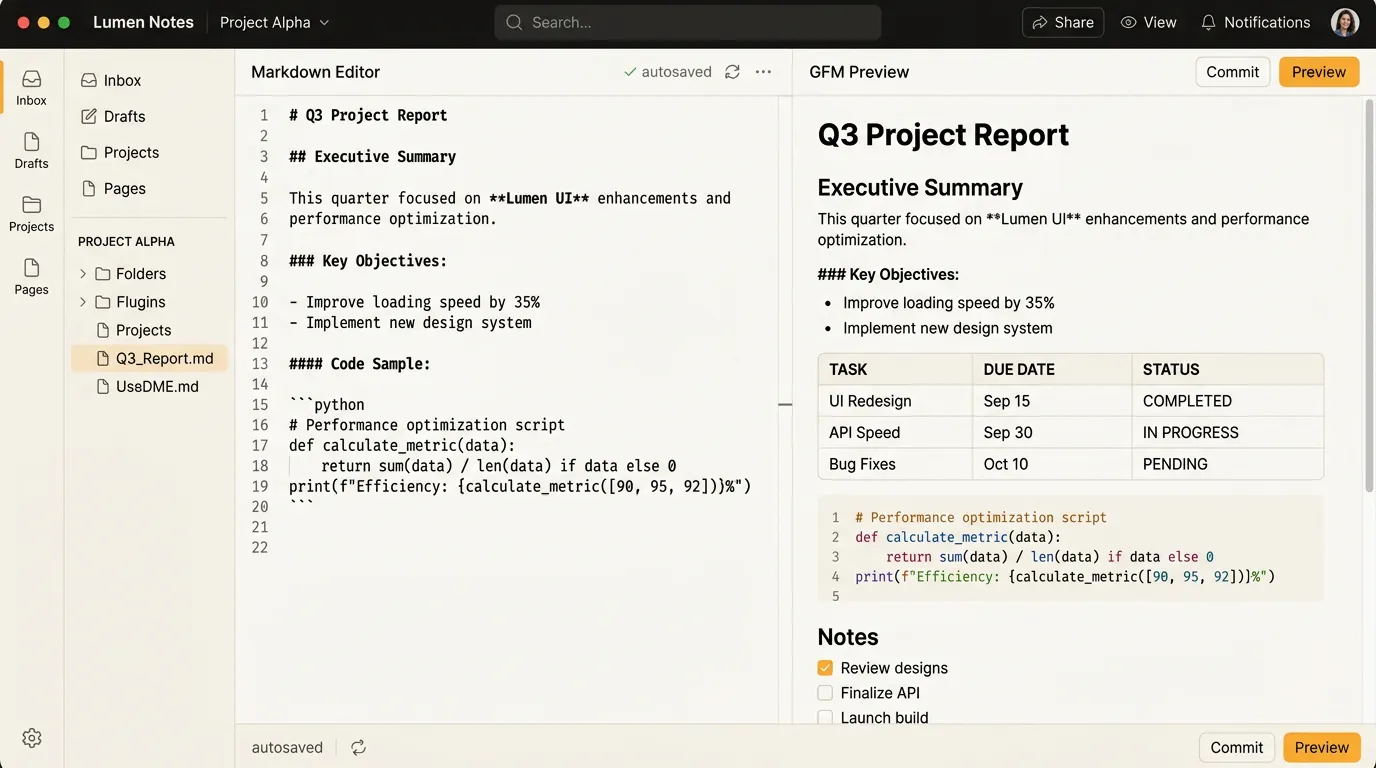Click the UI Redesign table cell

pos(895,401)
